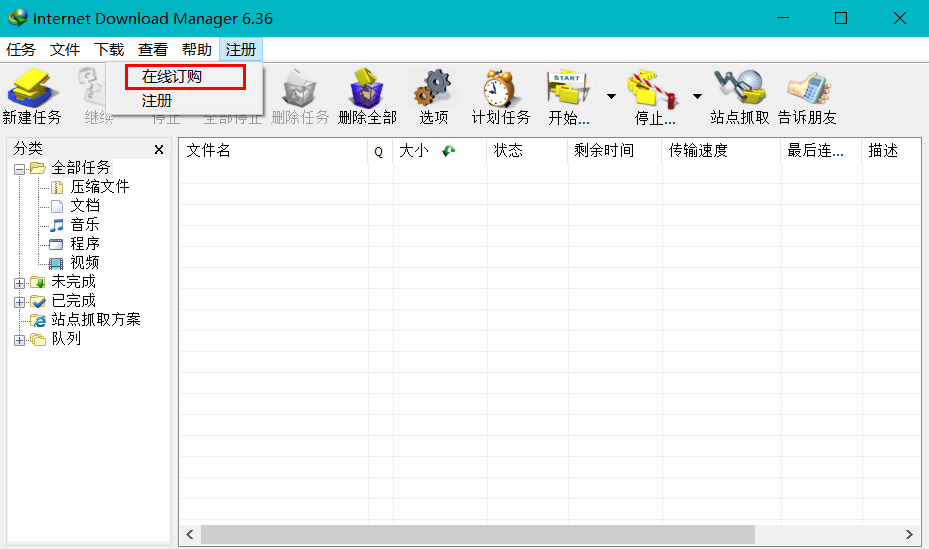Screen dimensions: 929x549
Task: Open 站点抓取 site grabber icon
Action: (x=739, y=88)
